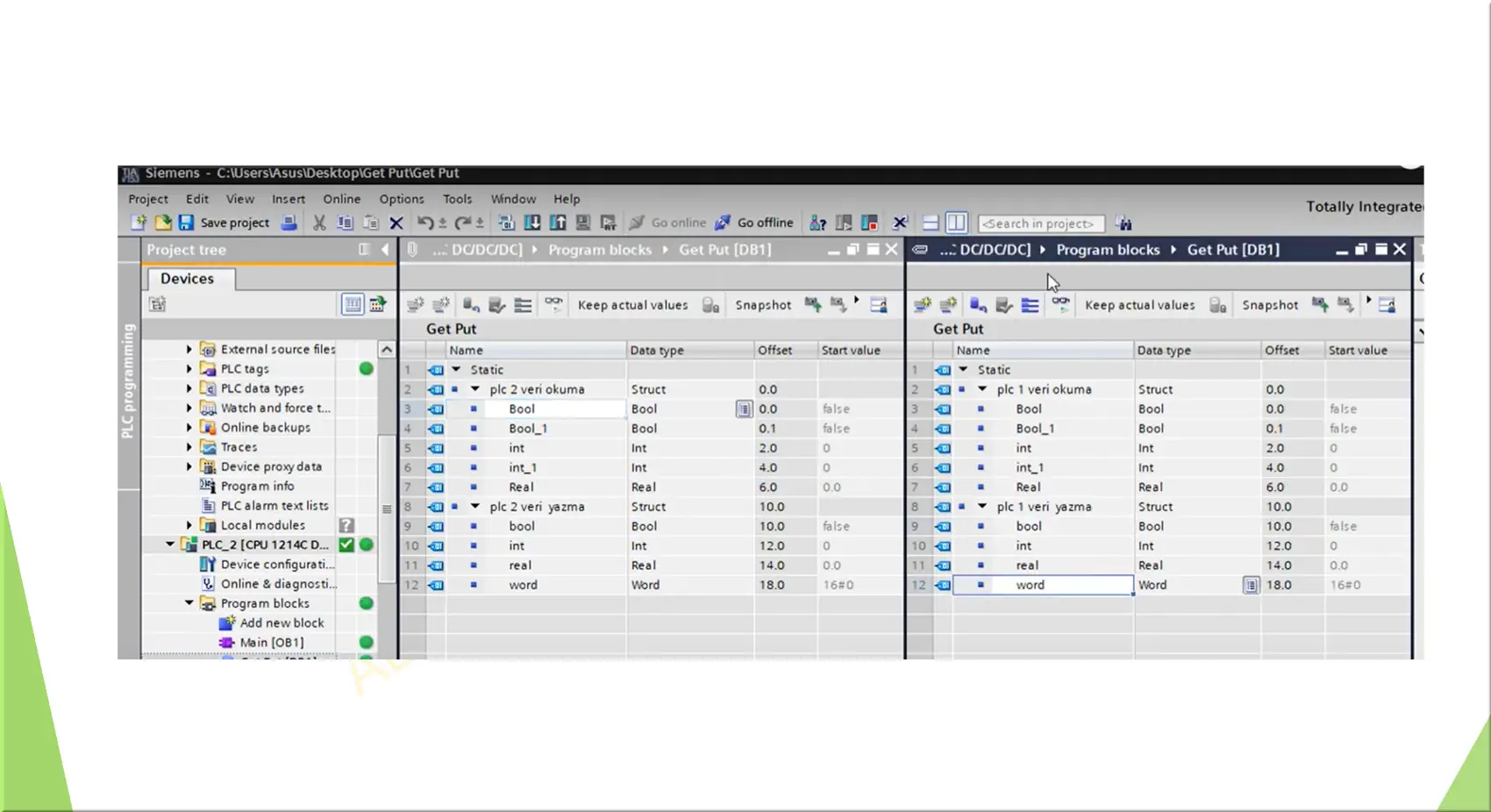Click the last toolbar icon in right DB editor

1387,304
